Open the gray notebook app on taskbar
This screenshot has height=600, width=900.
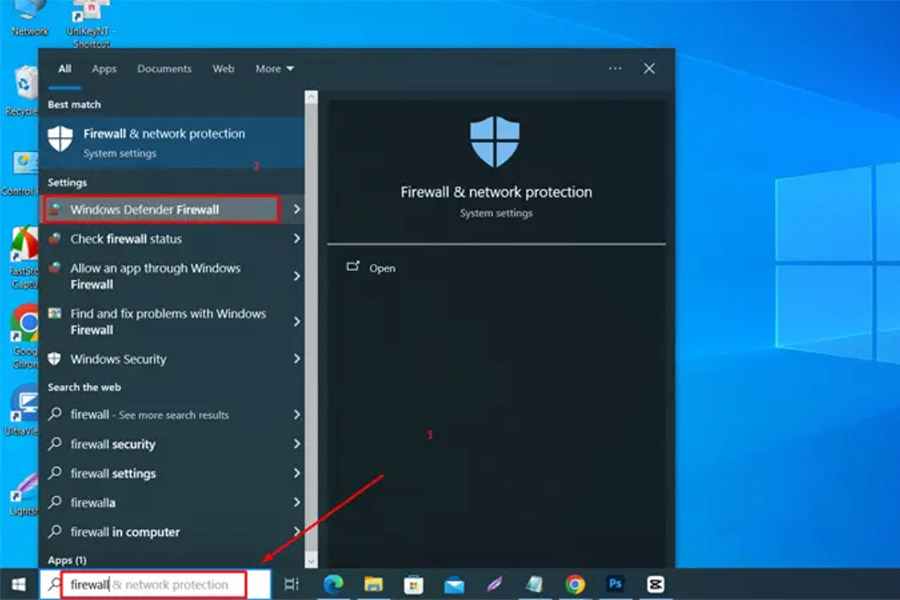click(534, 584)
